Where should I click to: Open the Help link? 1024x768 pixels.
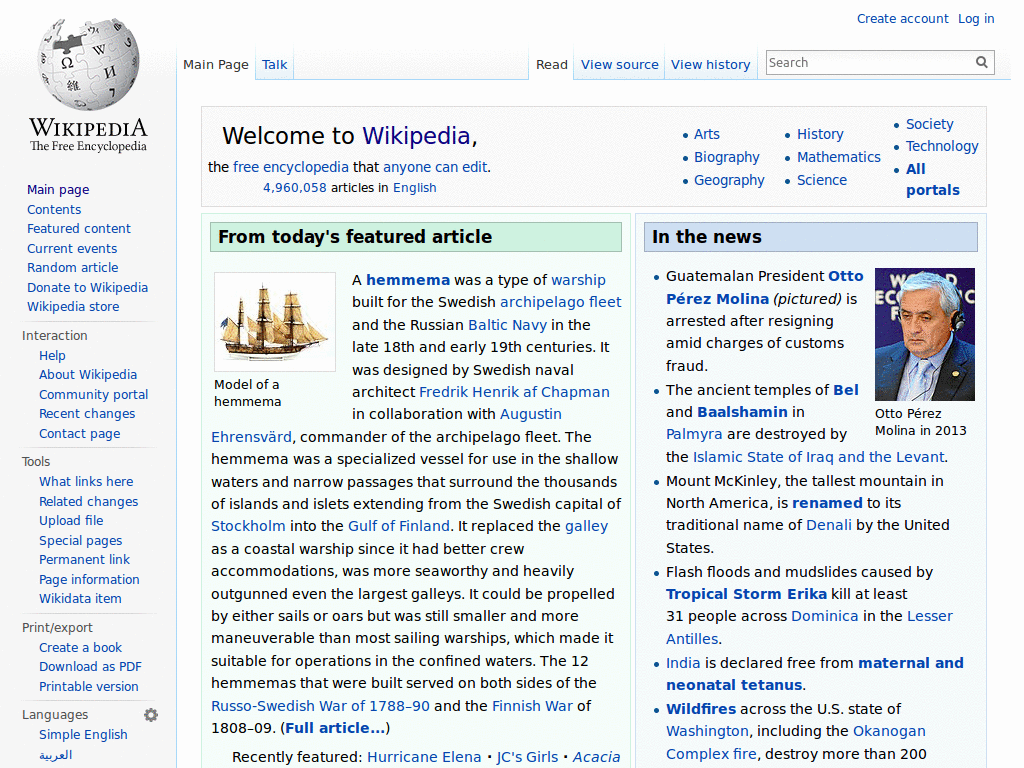(x=52, y=356)
